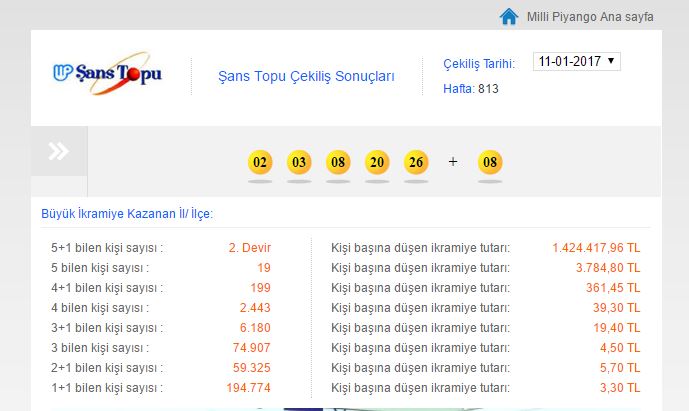Click the yellow ball numbered 03
This screenshot has width=689, height=411.
(x=299, y=162)
